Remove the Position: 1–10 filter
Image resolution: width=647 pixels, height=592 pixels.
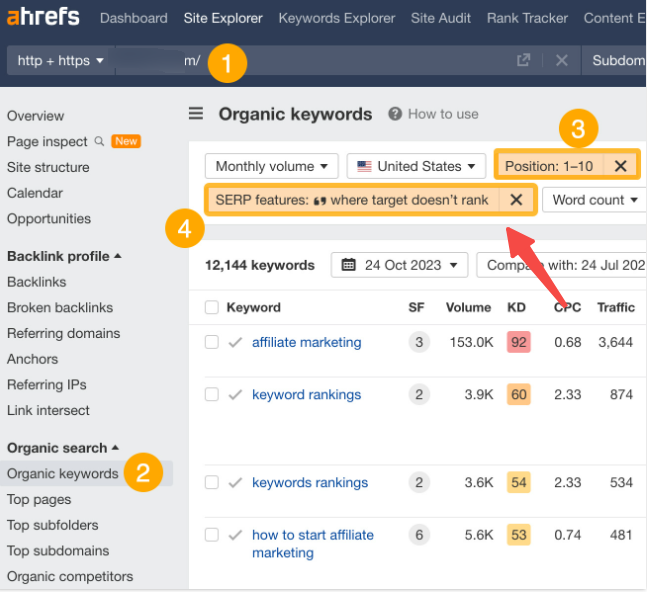(x=621, y=166)
